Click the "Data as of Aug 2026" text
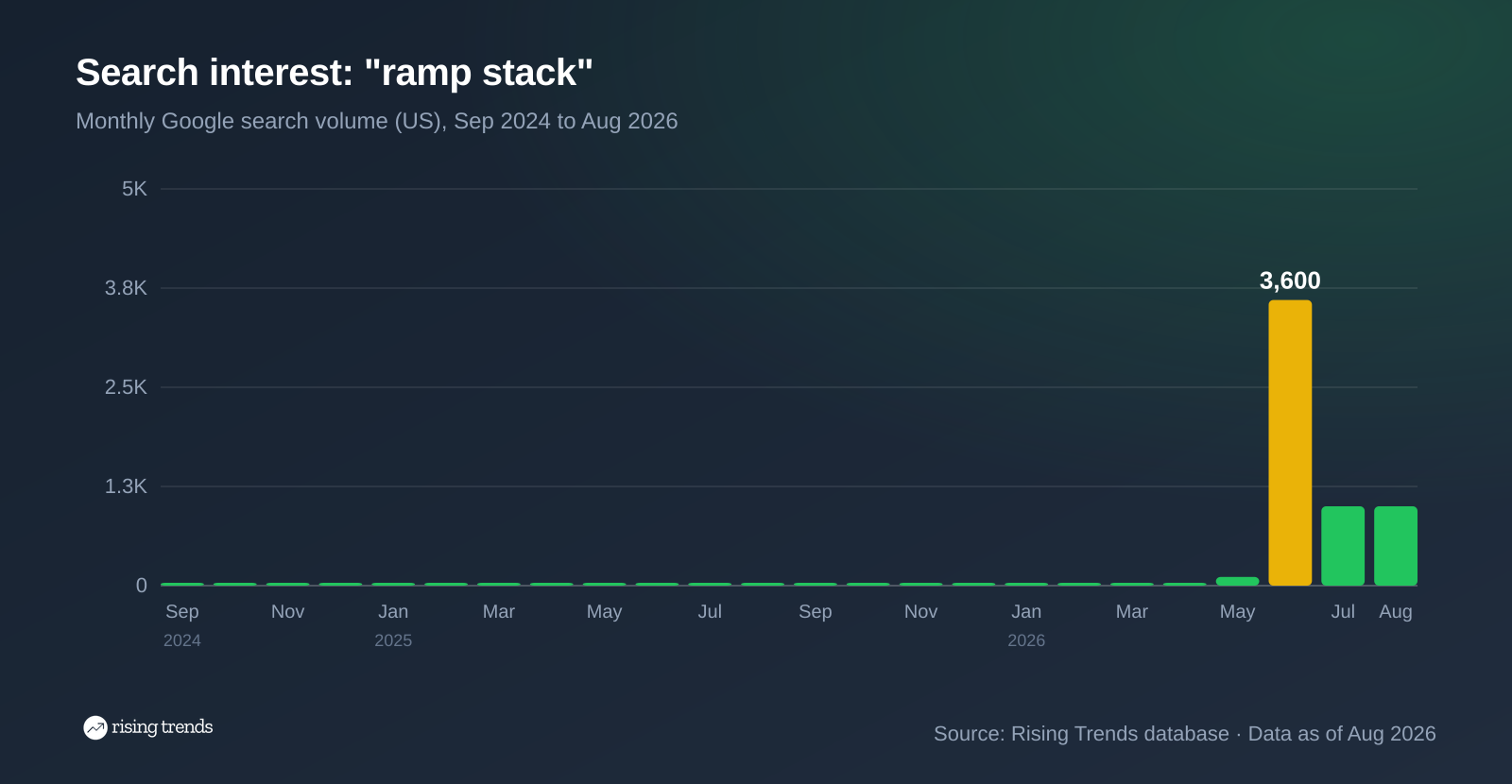Image resolution: width=1512 pixels, height=784 pixels. click(1342, 734)
